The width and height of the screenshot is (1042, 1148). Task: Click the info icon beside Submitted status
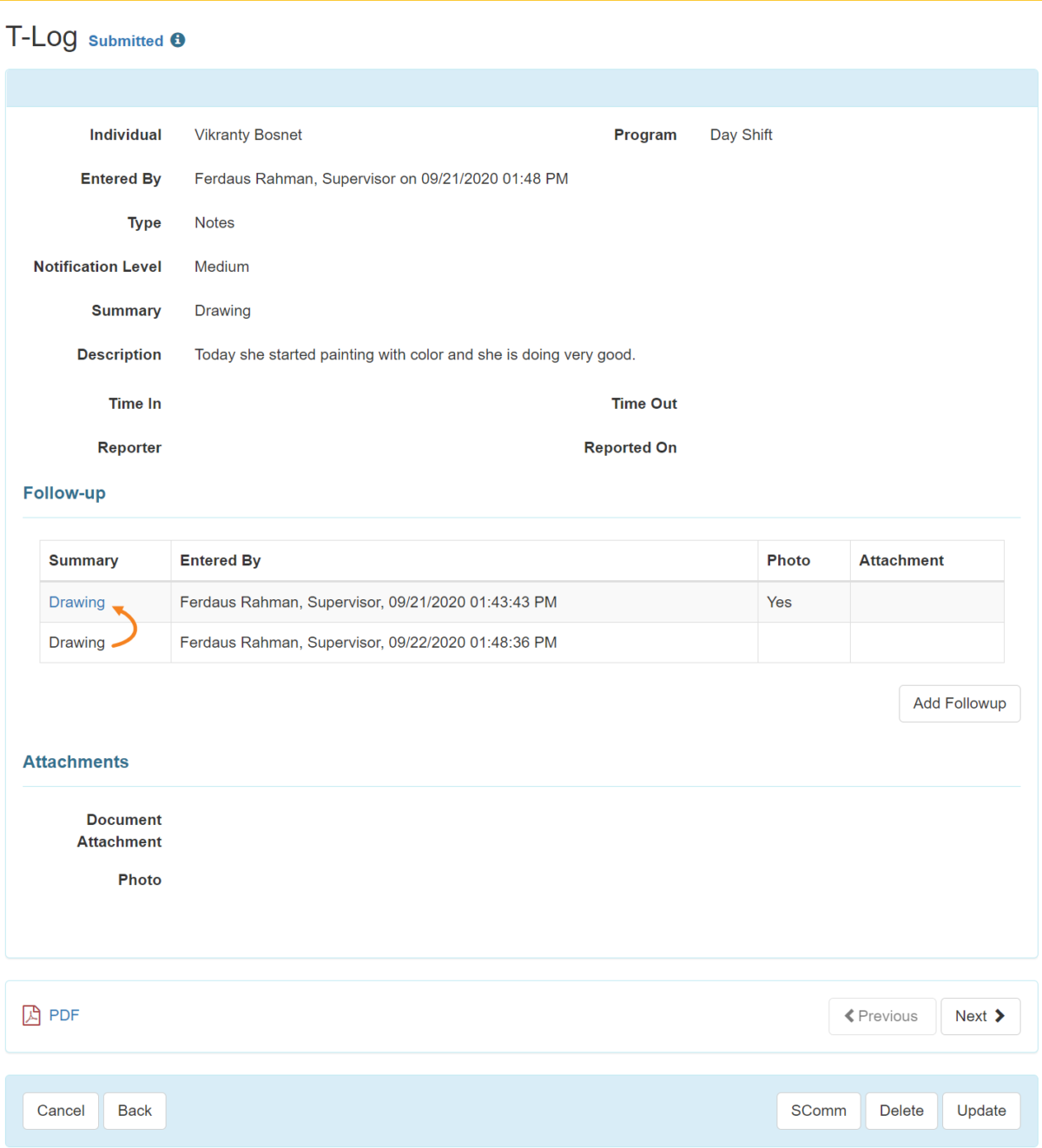178,40
